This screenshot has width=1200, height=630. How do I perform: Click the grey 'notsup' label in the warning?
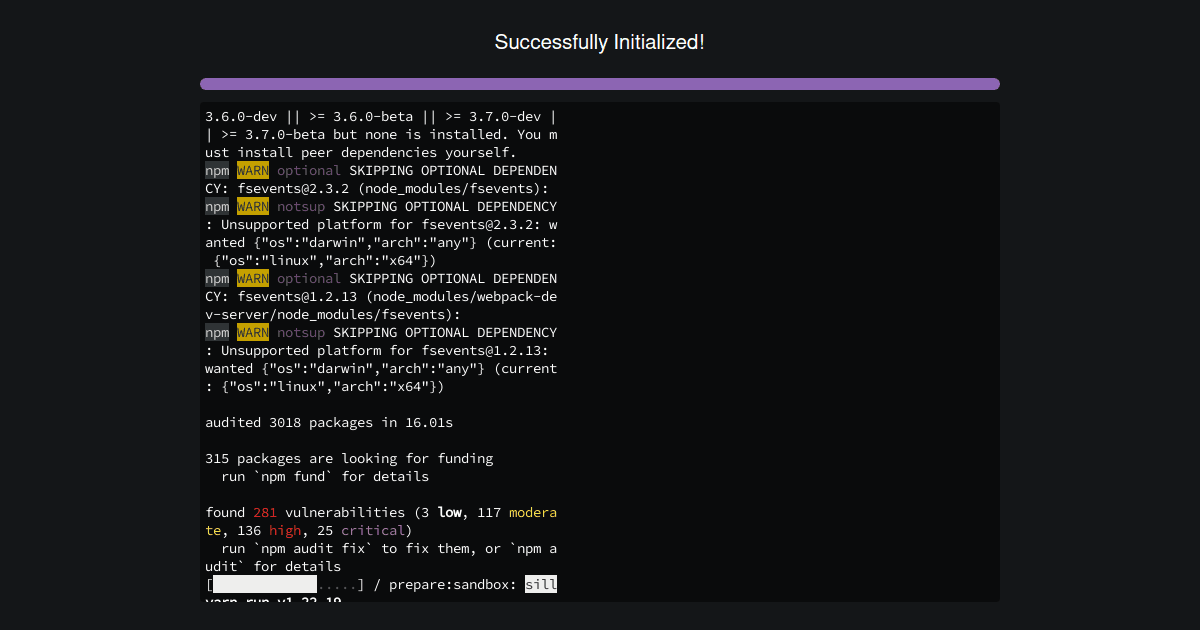point(301,206)
